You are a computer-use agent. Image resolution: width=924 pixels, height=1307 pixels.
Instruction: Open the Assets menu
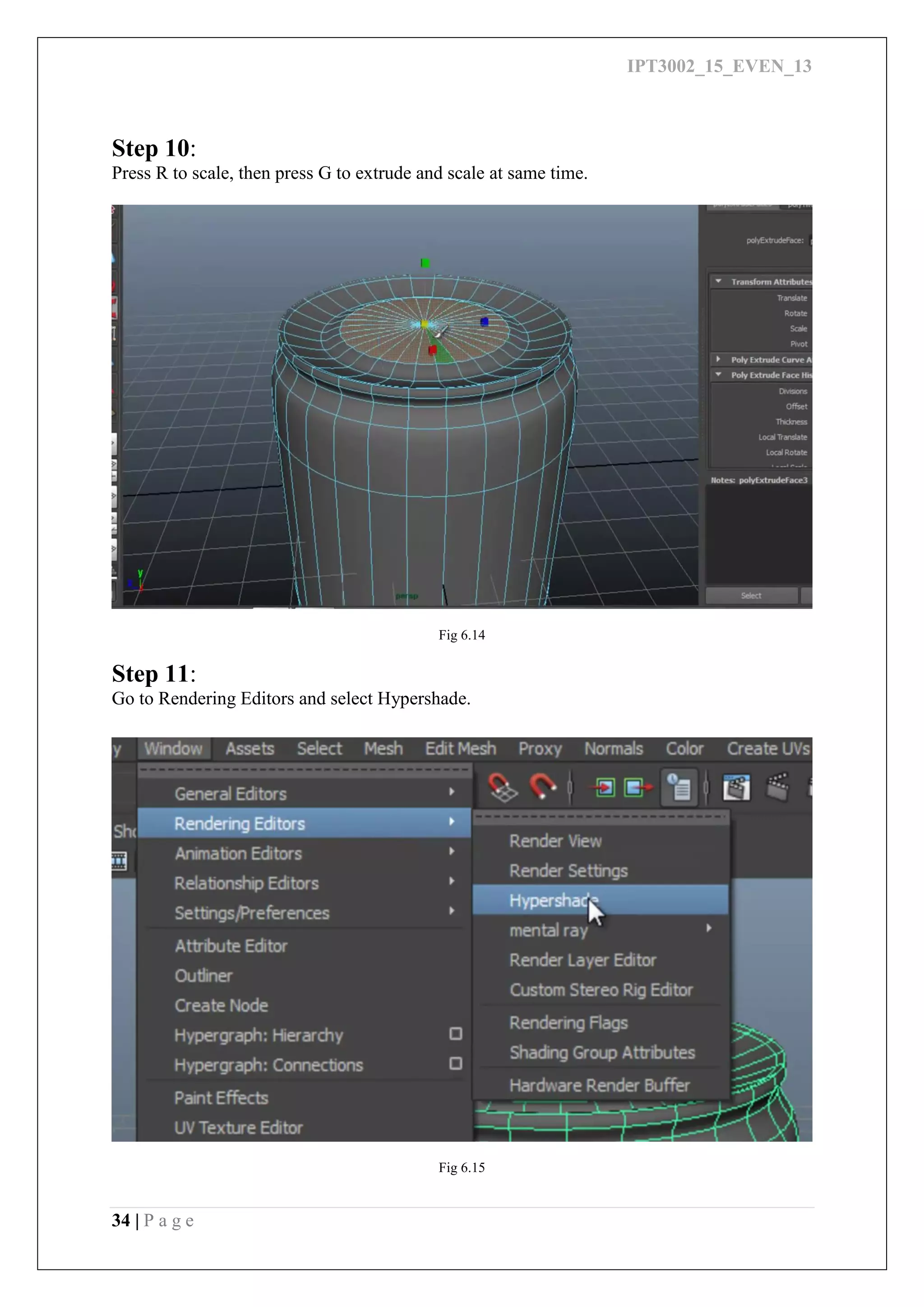(250, 749)
